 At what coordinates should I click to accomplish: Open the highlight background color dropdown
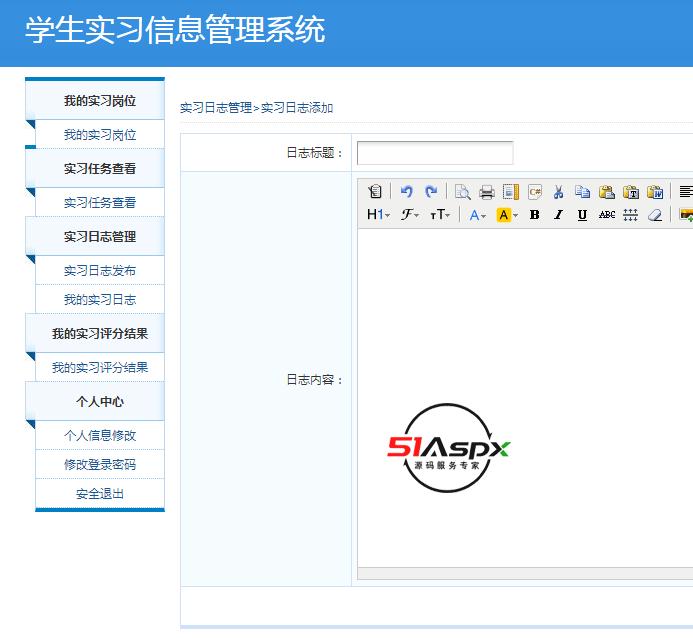507,215
